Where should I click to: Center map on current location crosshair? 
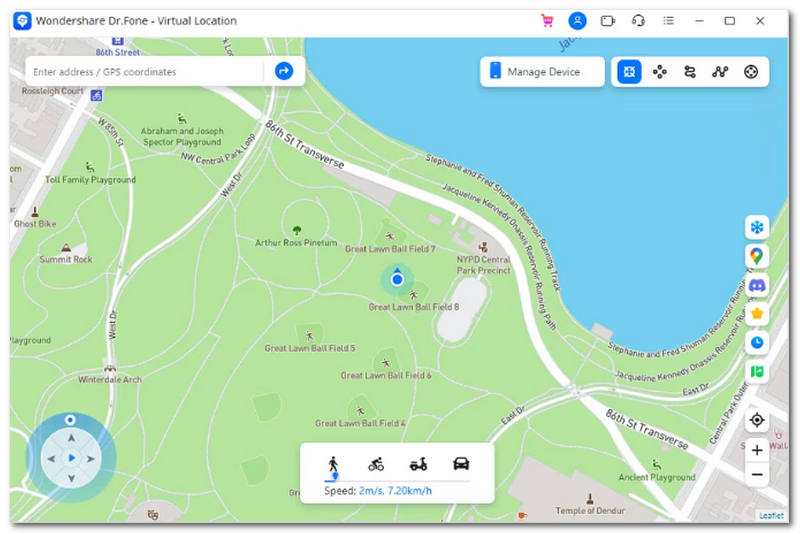(x=757, y=420)
